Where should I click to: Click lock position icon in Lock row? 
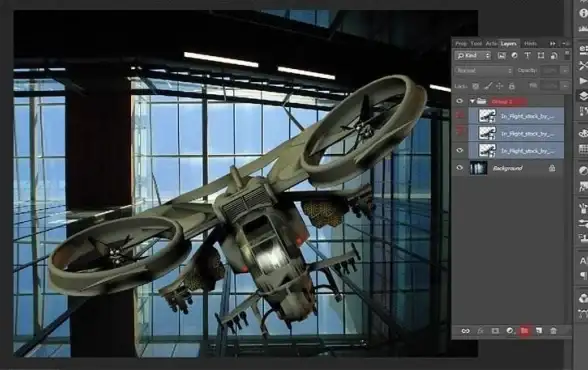(x=500, y=86)
